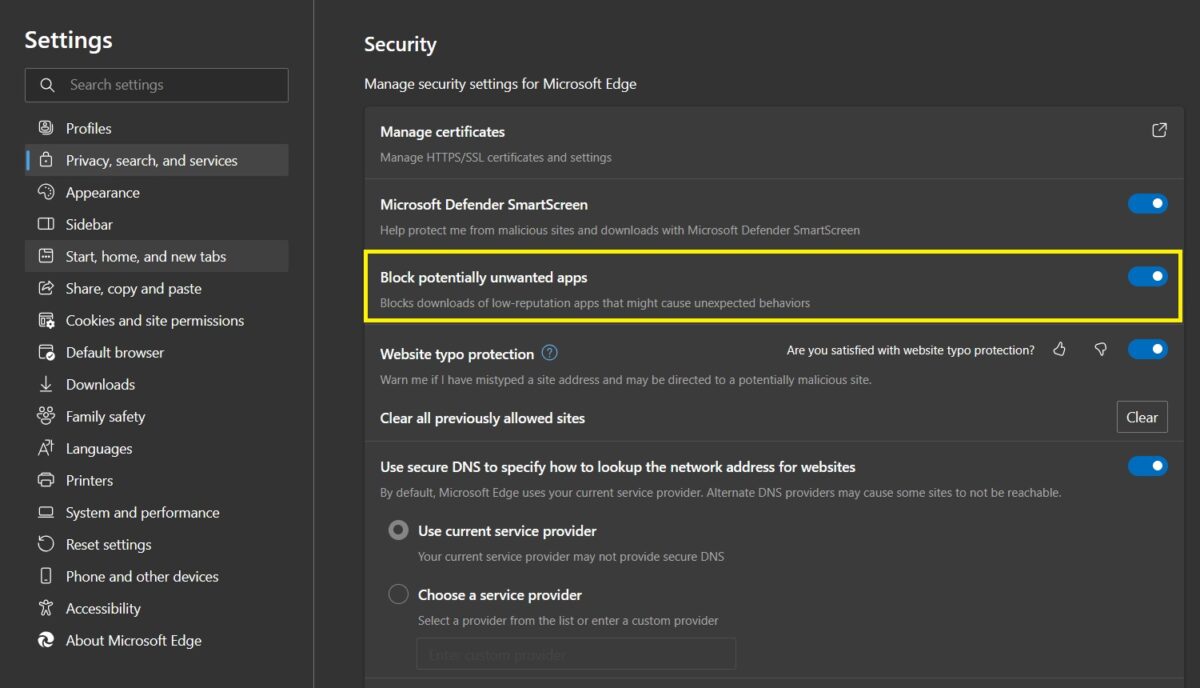Select Use current service provider radio button
This screenshot has height=688, width=1200.
[x=398, y=530]
